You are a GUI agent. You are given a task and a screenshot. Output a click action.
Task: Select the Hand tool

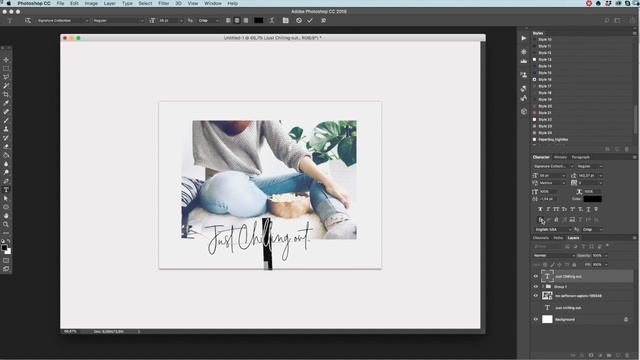point(6,216)
